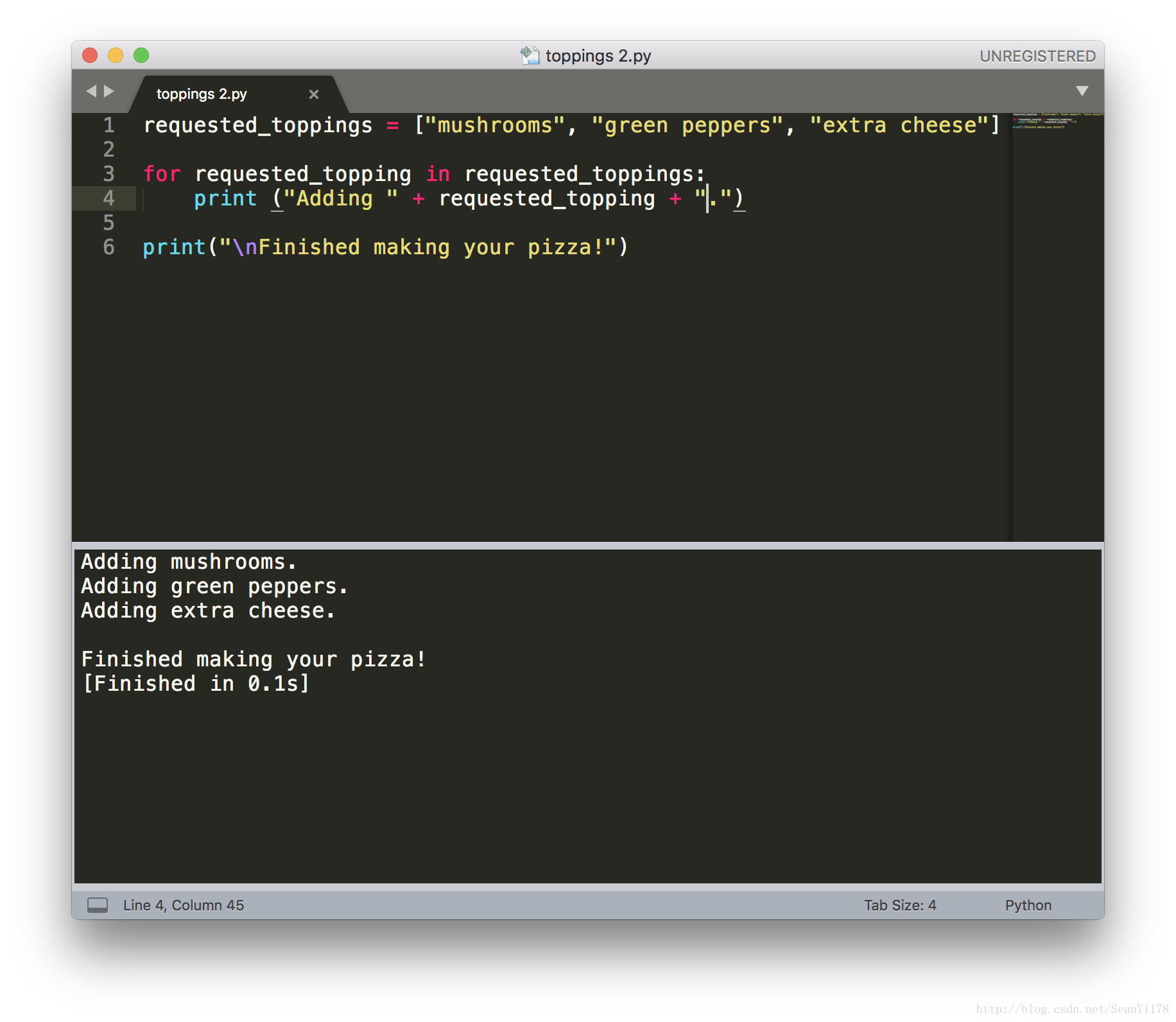Toggle the side bar with the status bar panel icon
This screenshot has height=1022, width=1176.
[98, 905]
